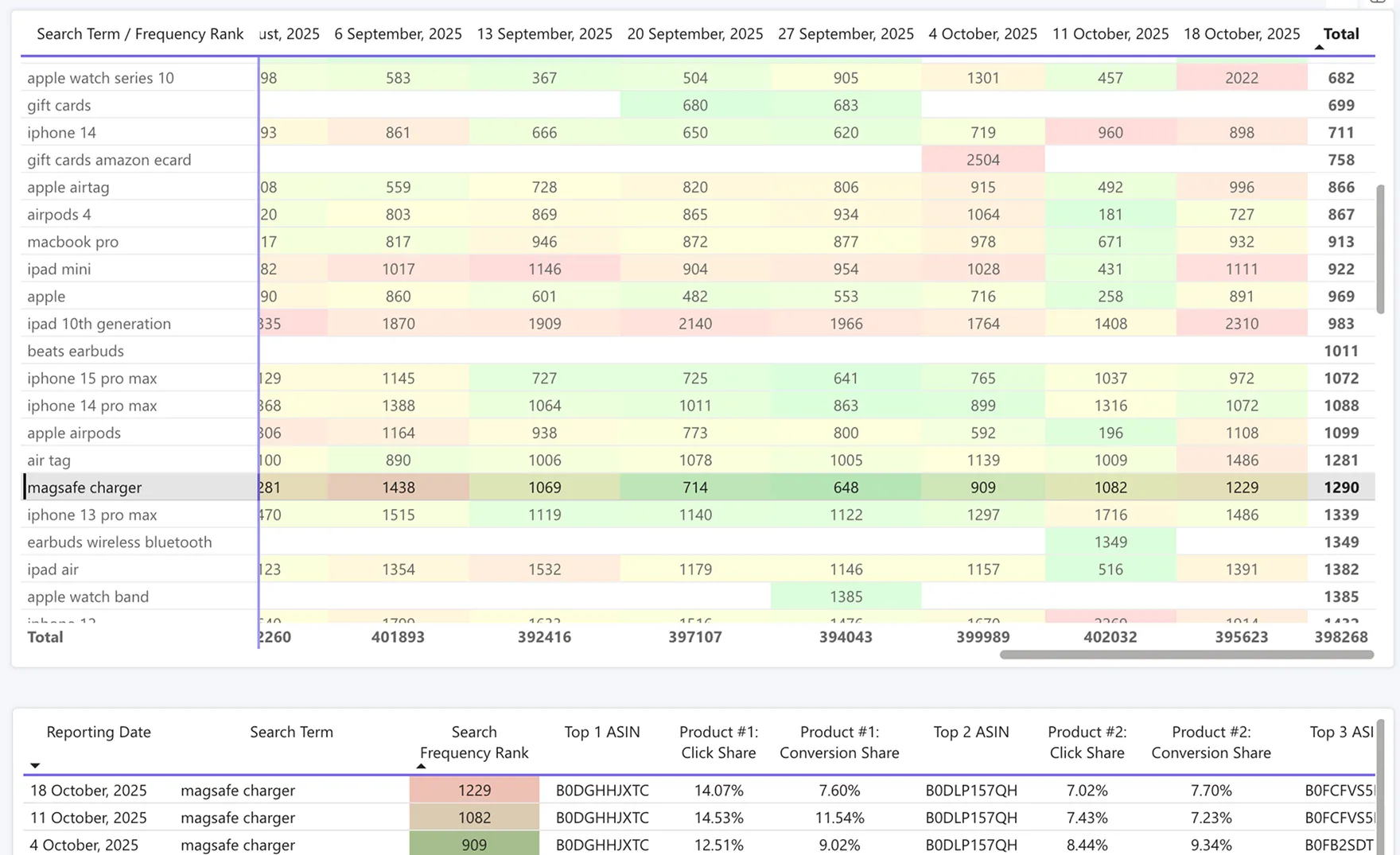The height and width of the screenshot is (855, 1400).
Task: Select the 'iphone 14 pro max' row label
Action: [x=91, y=406]
